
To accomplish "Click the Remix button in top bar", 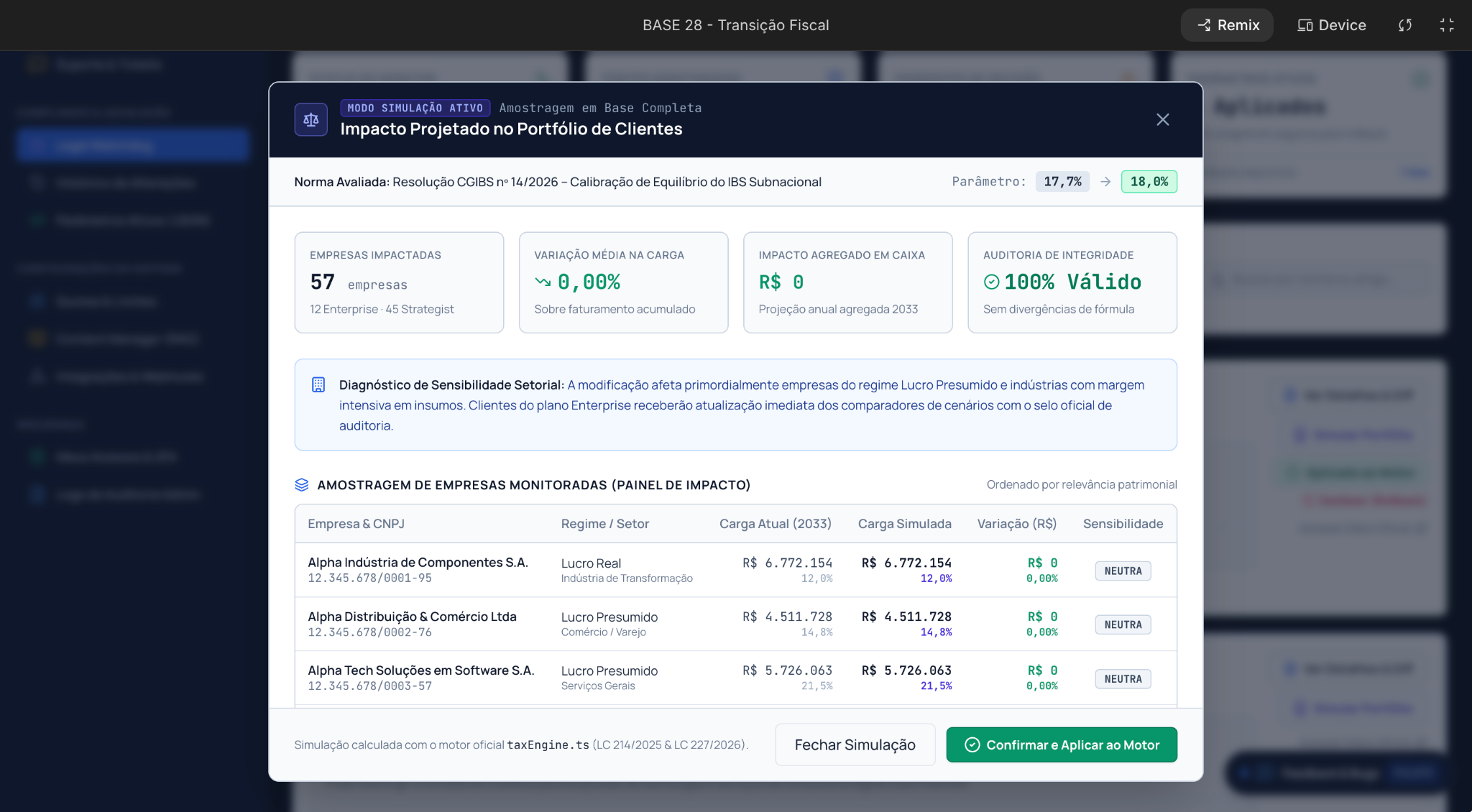I will [1227, 25].
